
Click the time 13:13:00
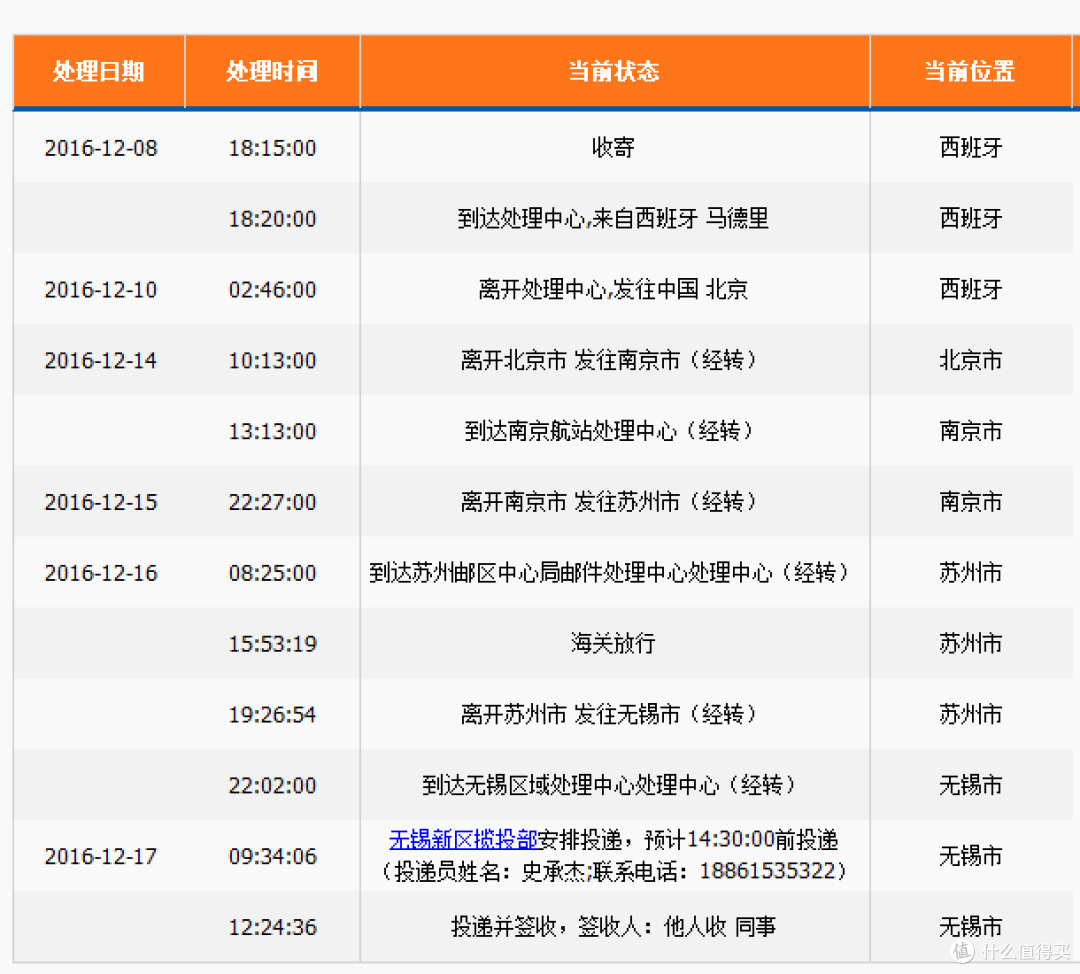point(272,431)
